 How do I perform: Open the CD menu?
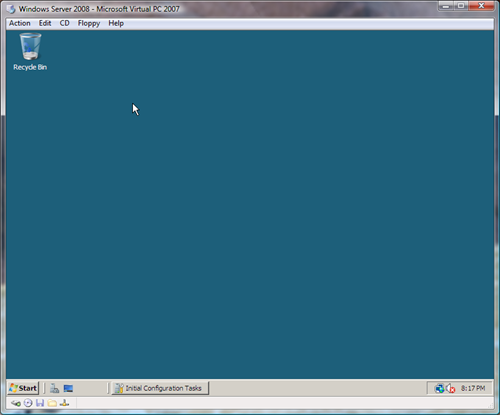click(64, 23)
